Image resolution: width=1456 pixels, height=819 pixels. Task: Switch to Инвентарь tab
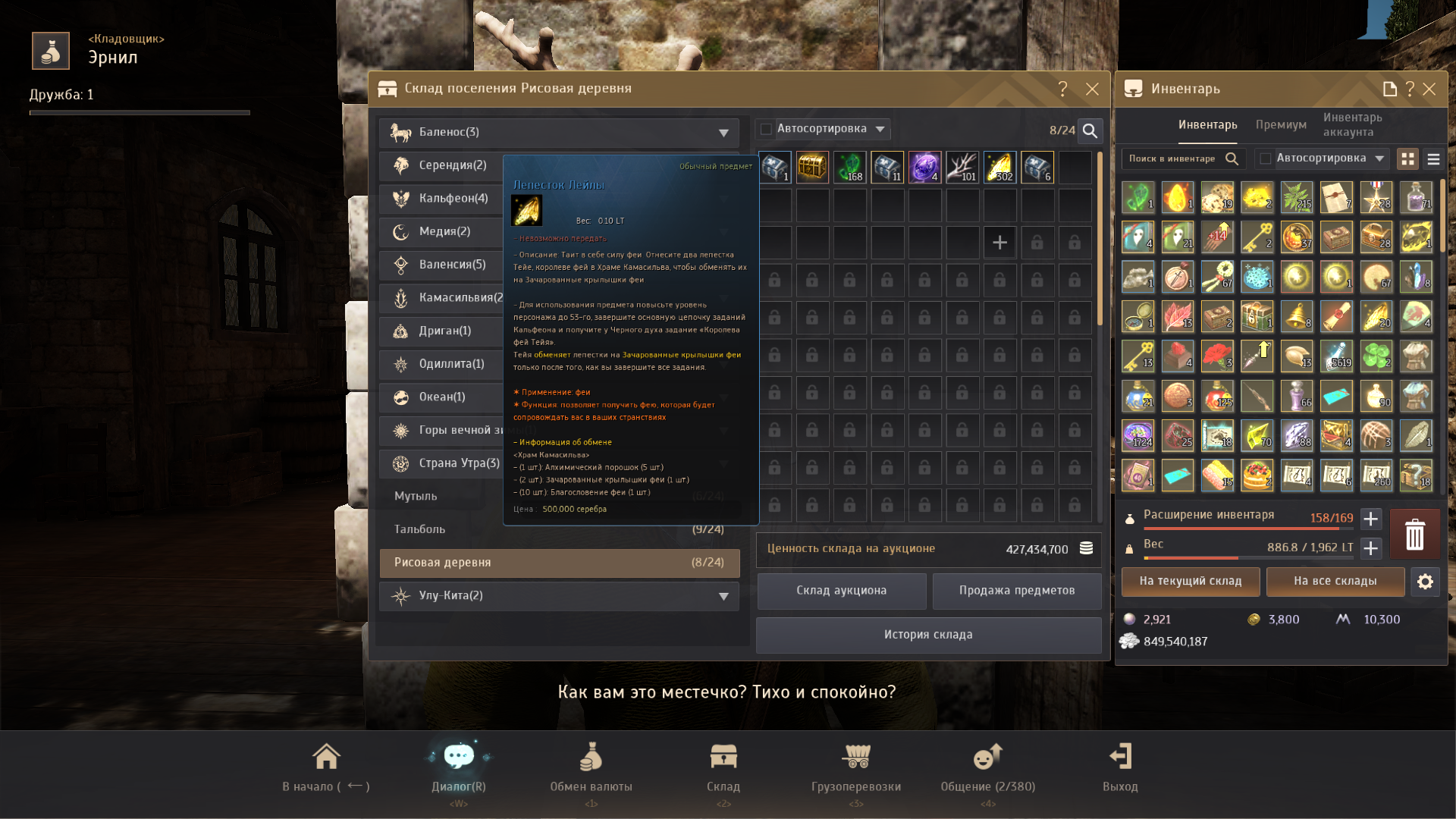coord(1207,125)
